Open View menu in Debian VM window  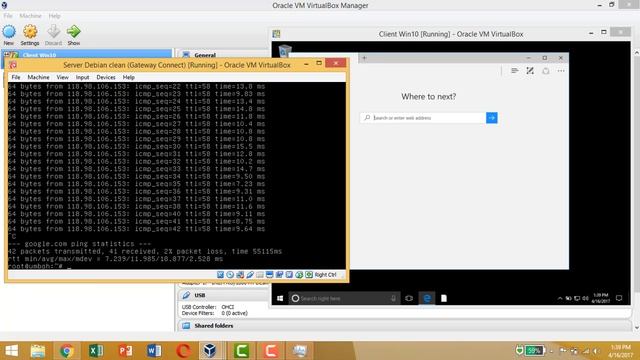(x=62, y=77)
